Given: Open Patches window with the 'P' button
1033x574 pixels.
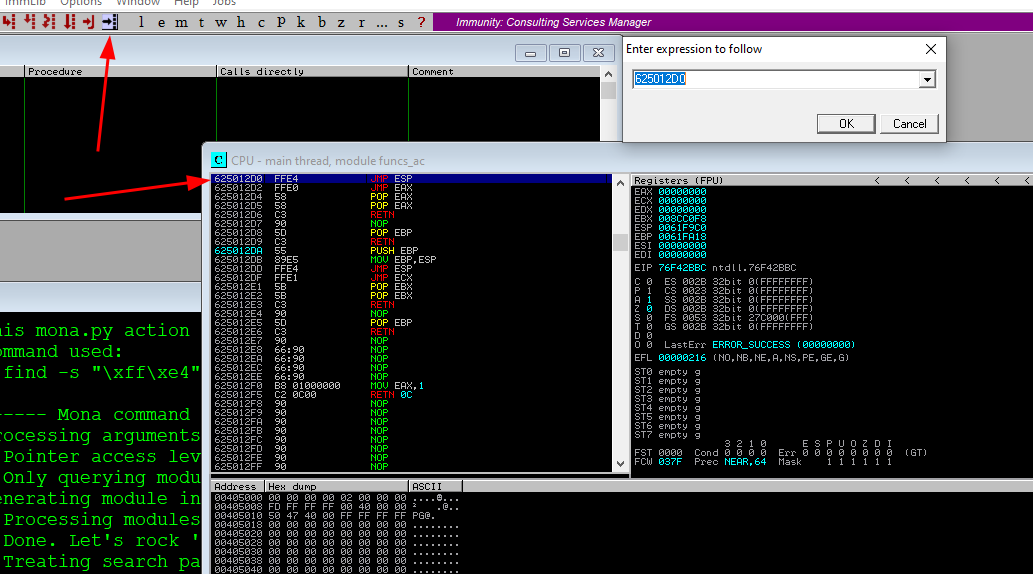Looking at the screenshot, I should tap(281, 22).
